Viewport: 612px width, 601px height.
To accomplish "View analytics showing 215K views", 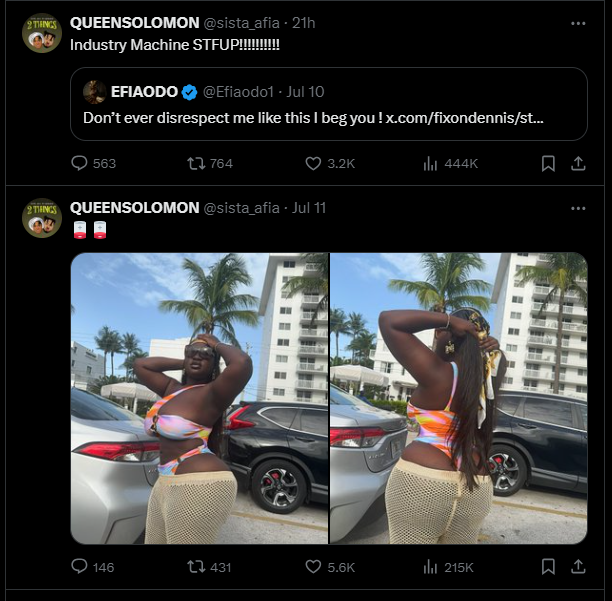I will pos(432,567).
